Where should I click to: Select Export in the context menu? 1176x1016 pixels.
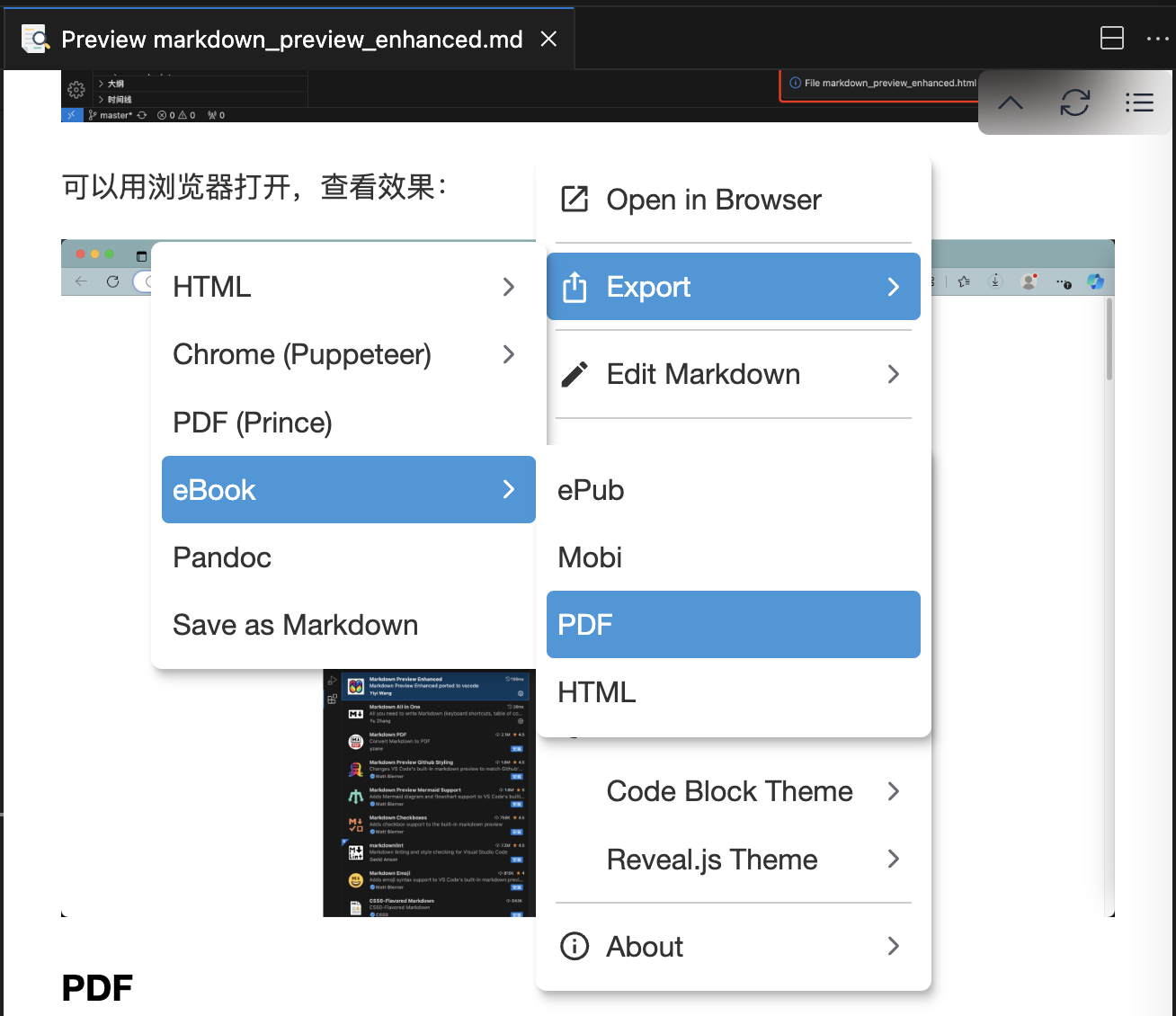[x=734, y=286]
